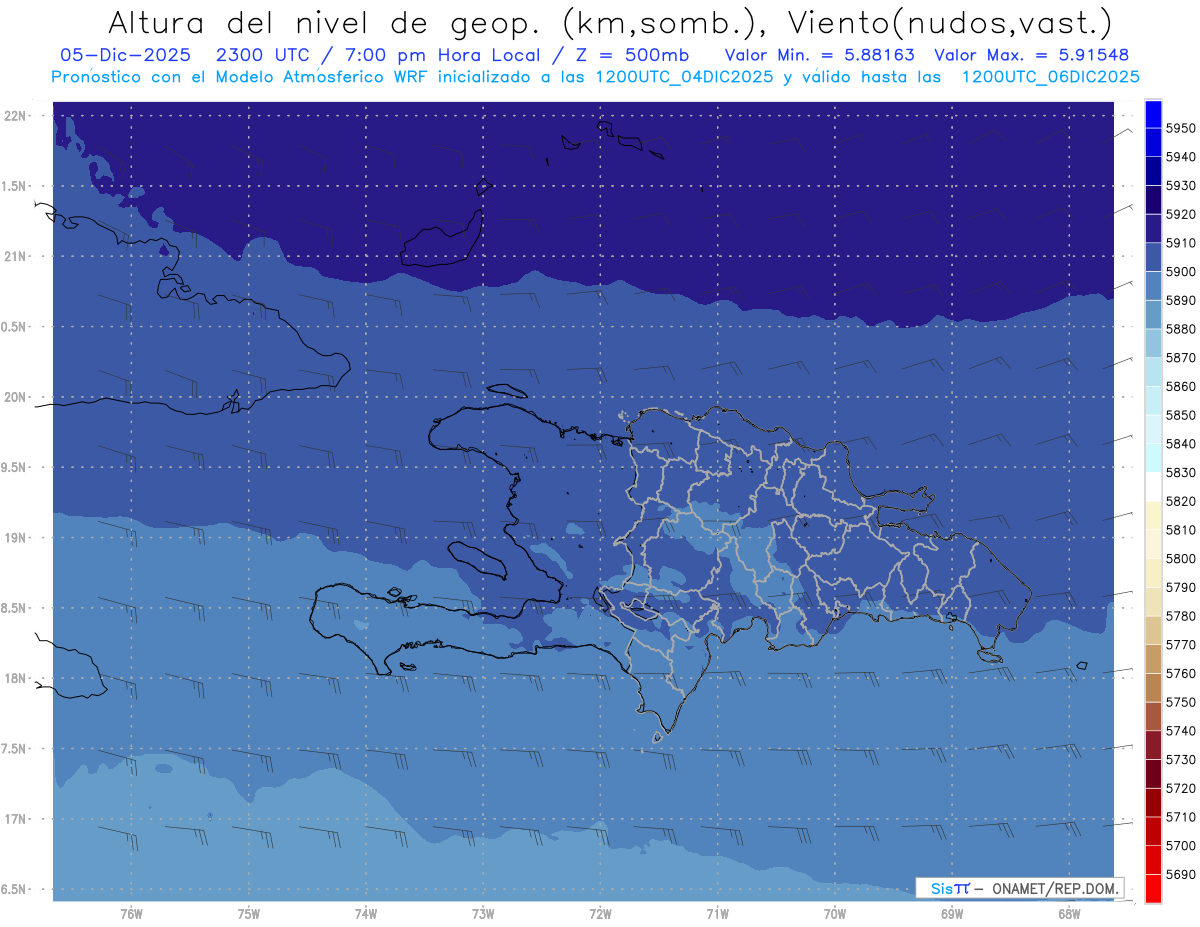Screen dimensions: 1200x927
Task: Click the '18N' latitude label
Action: [x=17, y=678]
